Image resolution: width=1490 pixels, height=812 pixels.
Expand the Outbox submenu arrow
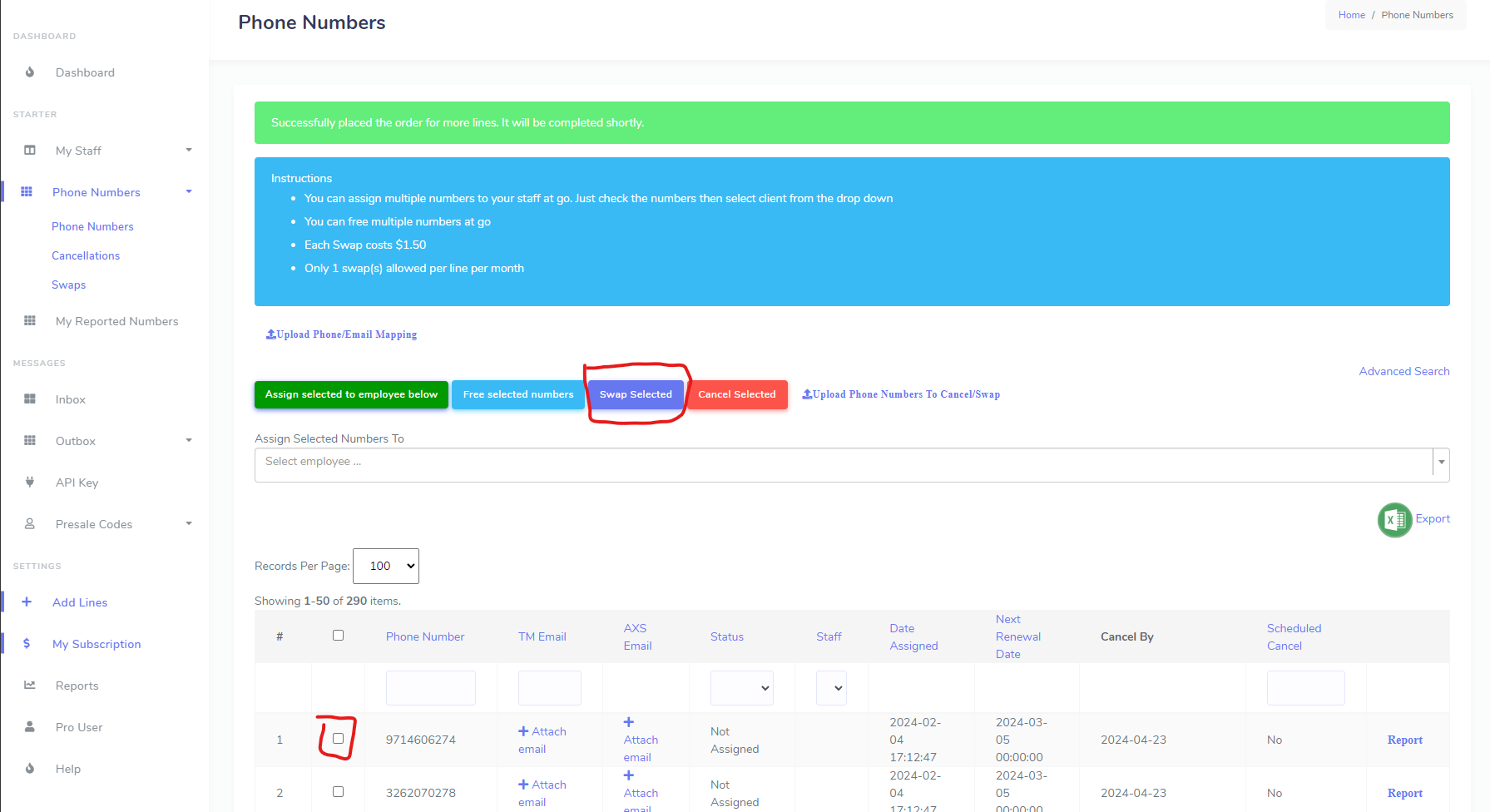(x=189, y=441)
